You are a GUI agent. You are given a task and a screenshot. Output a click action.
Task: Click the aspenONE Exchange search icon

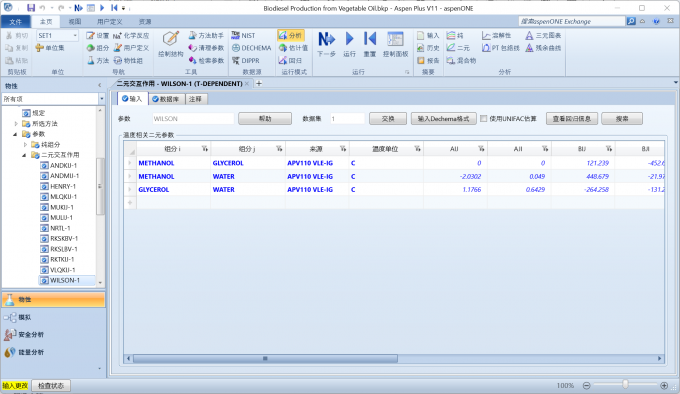pos(631,21)
